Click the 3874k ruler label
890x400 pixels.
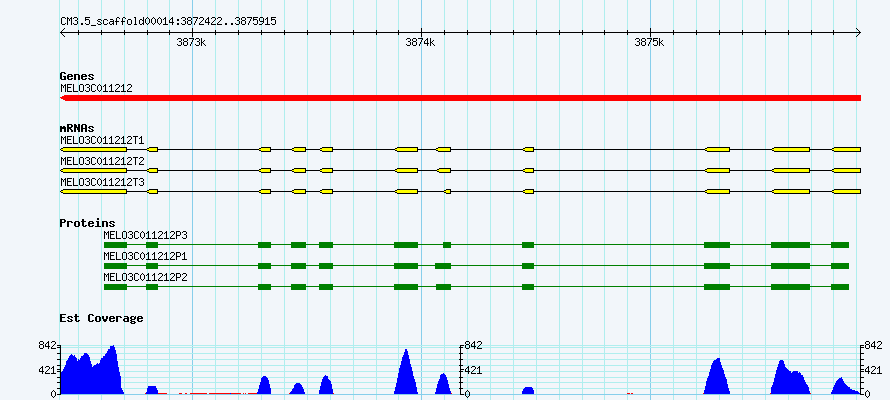pyautogui.click(x=420, y=42)
